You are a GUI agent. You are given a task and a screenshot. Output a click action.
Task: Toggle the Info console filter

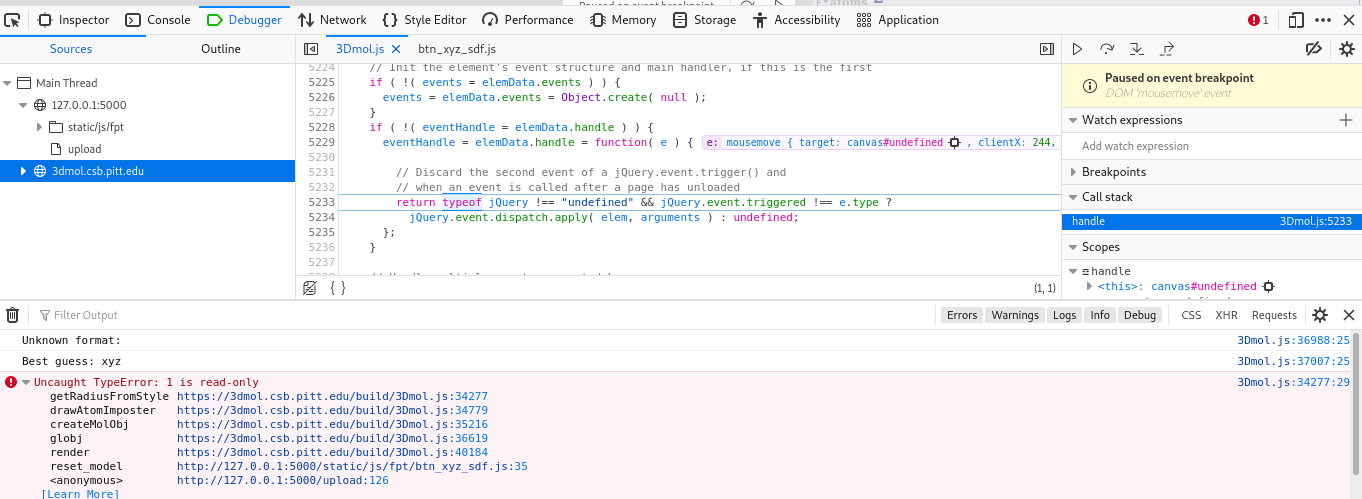pyautogui.click(x=1100, y=315)
